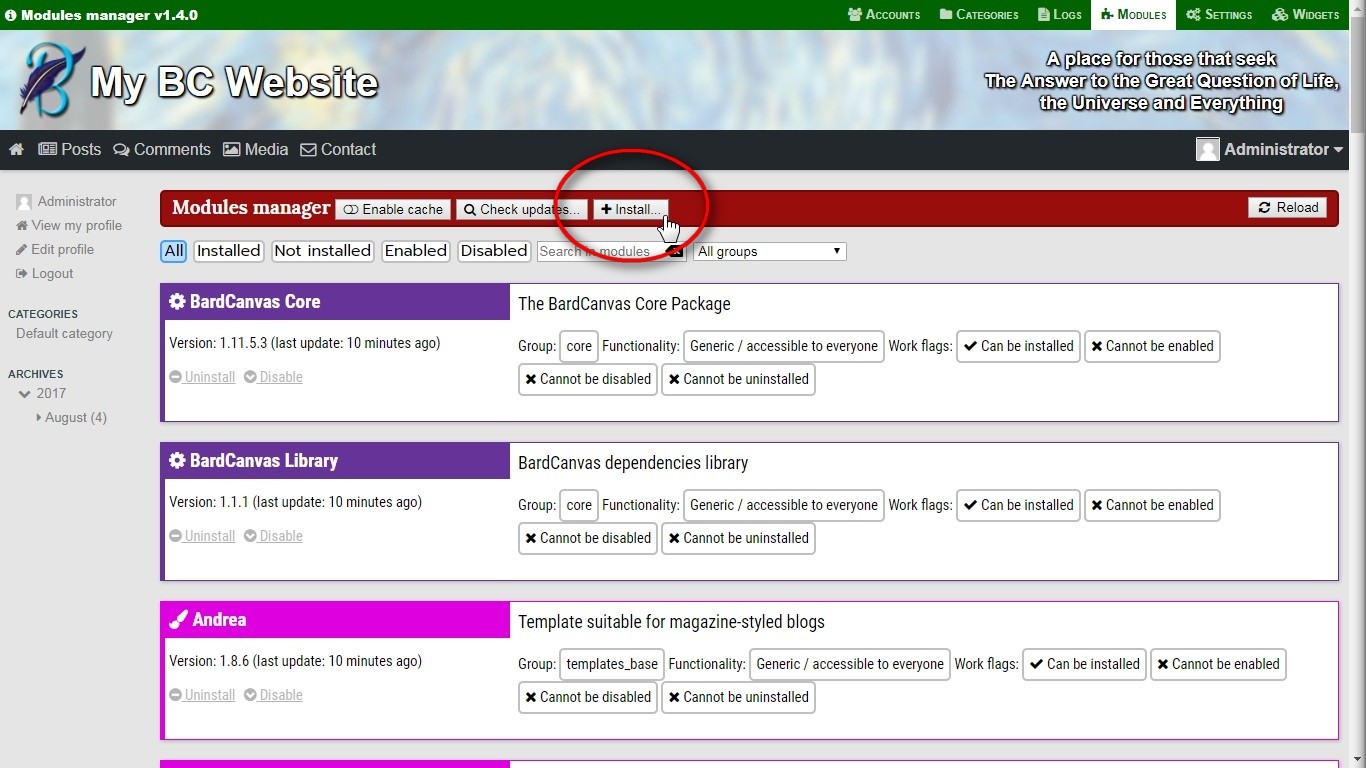The image size is (1366, 768).
Task: Click Can be installed flag on Andrea
Action: click(x=1084, y=664)
